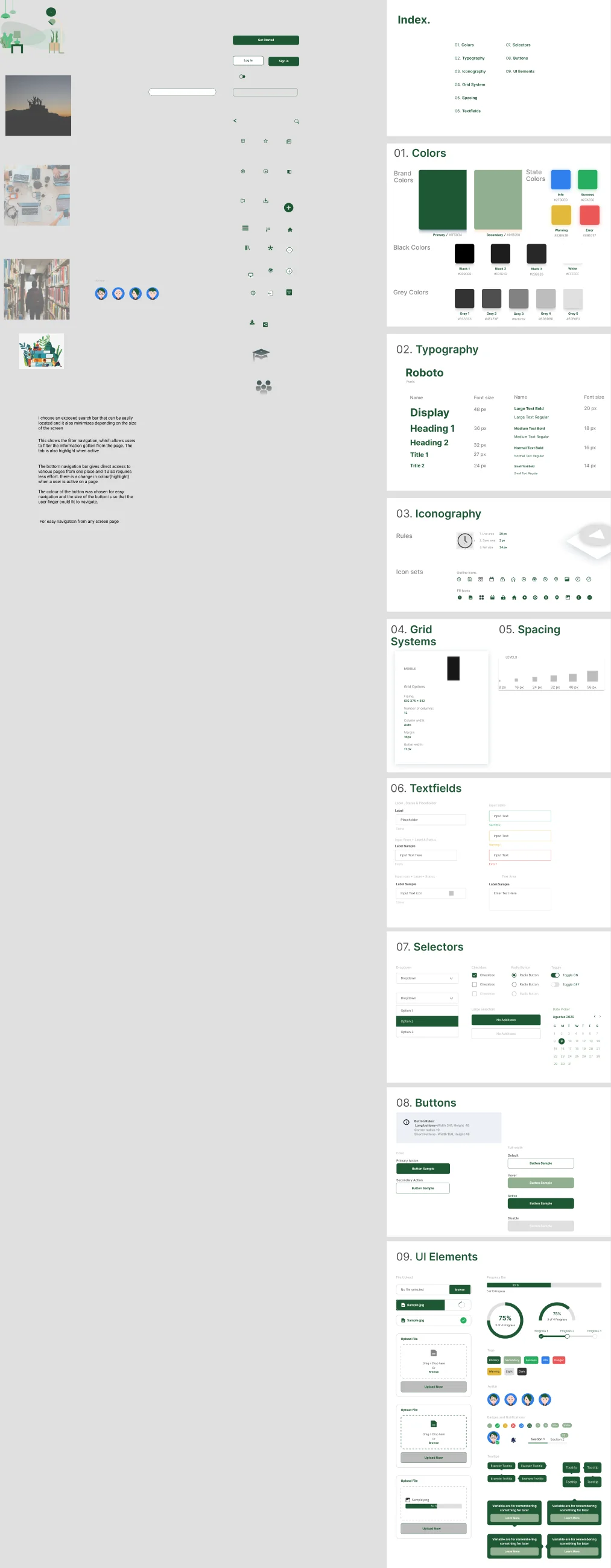
Task: Click the disabled greyed-out Checkbox
Action: coord(475,994)
